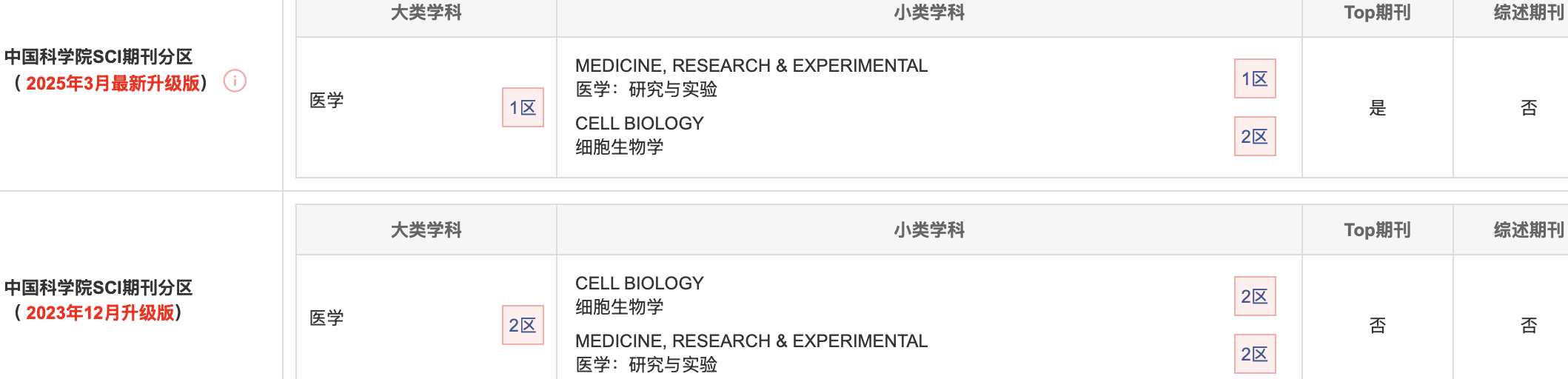Viewport: 1568px width, 379px height.
Task: Click the 否 value under Top期刊 in 2023 table
Action: 1378,326
